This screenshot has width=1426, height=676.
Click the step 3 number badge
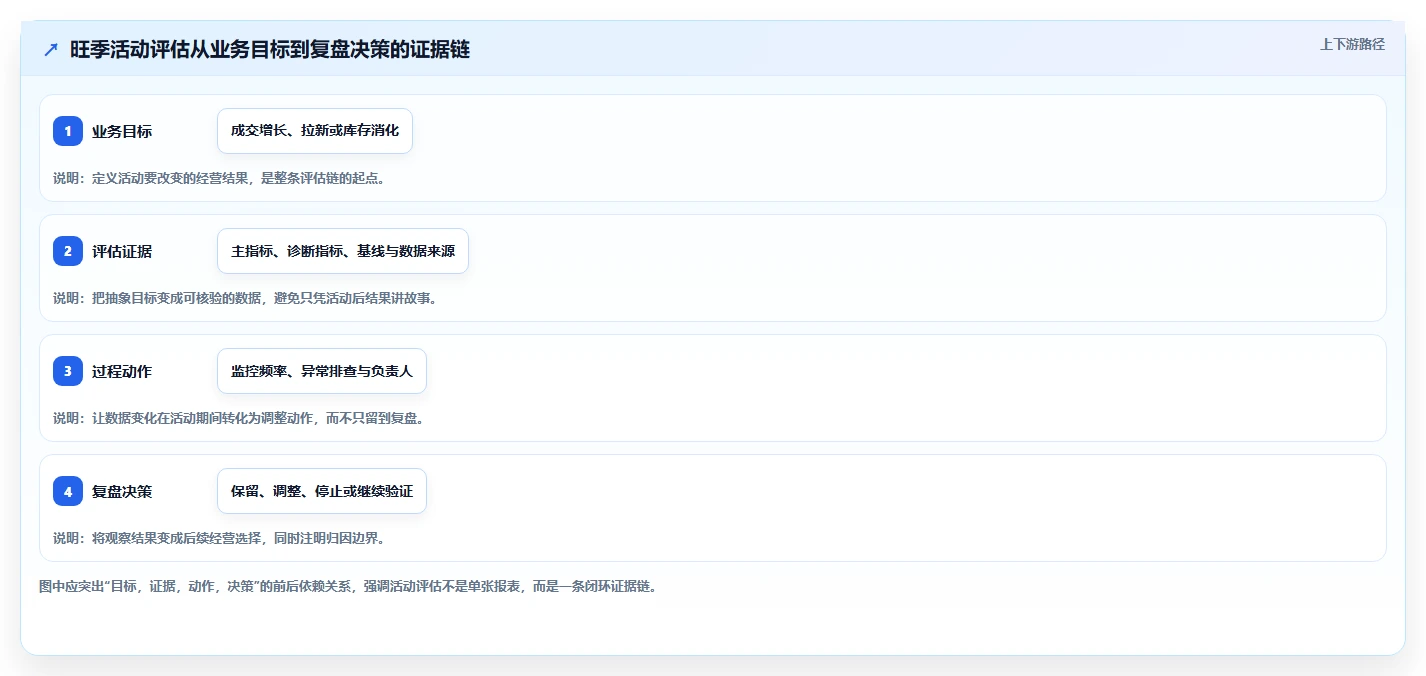point(68,371)
